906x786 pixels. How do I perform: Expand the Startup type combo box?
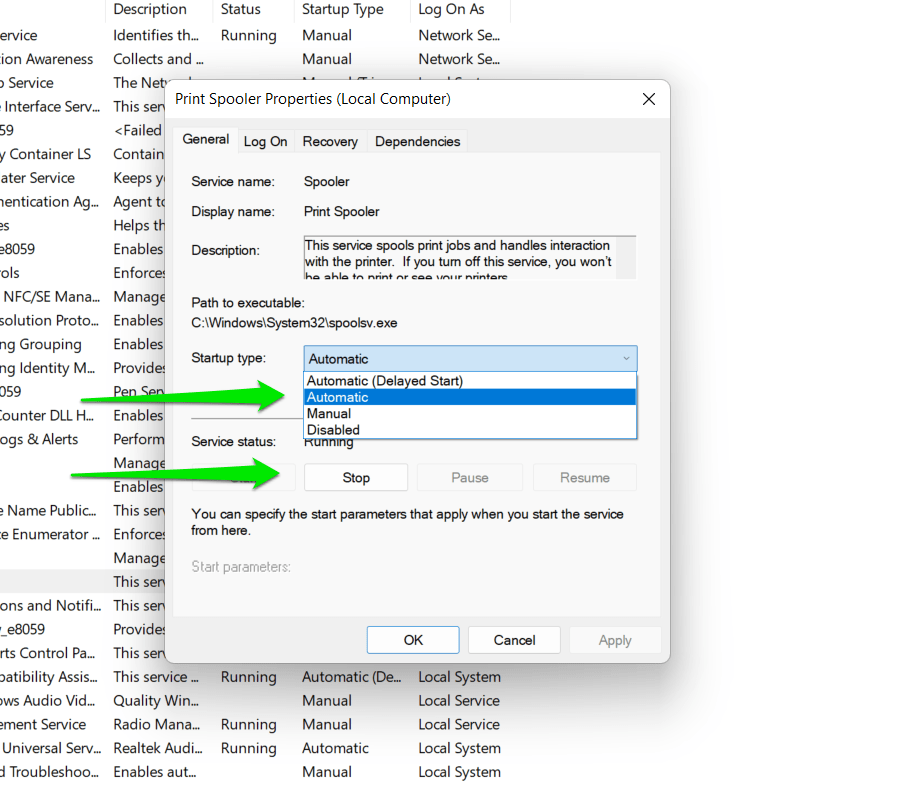(470, 359)
